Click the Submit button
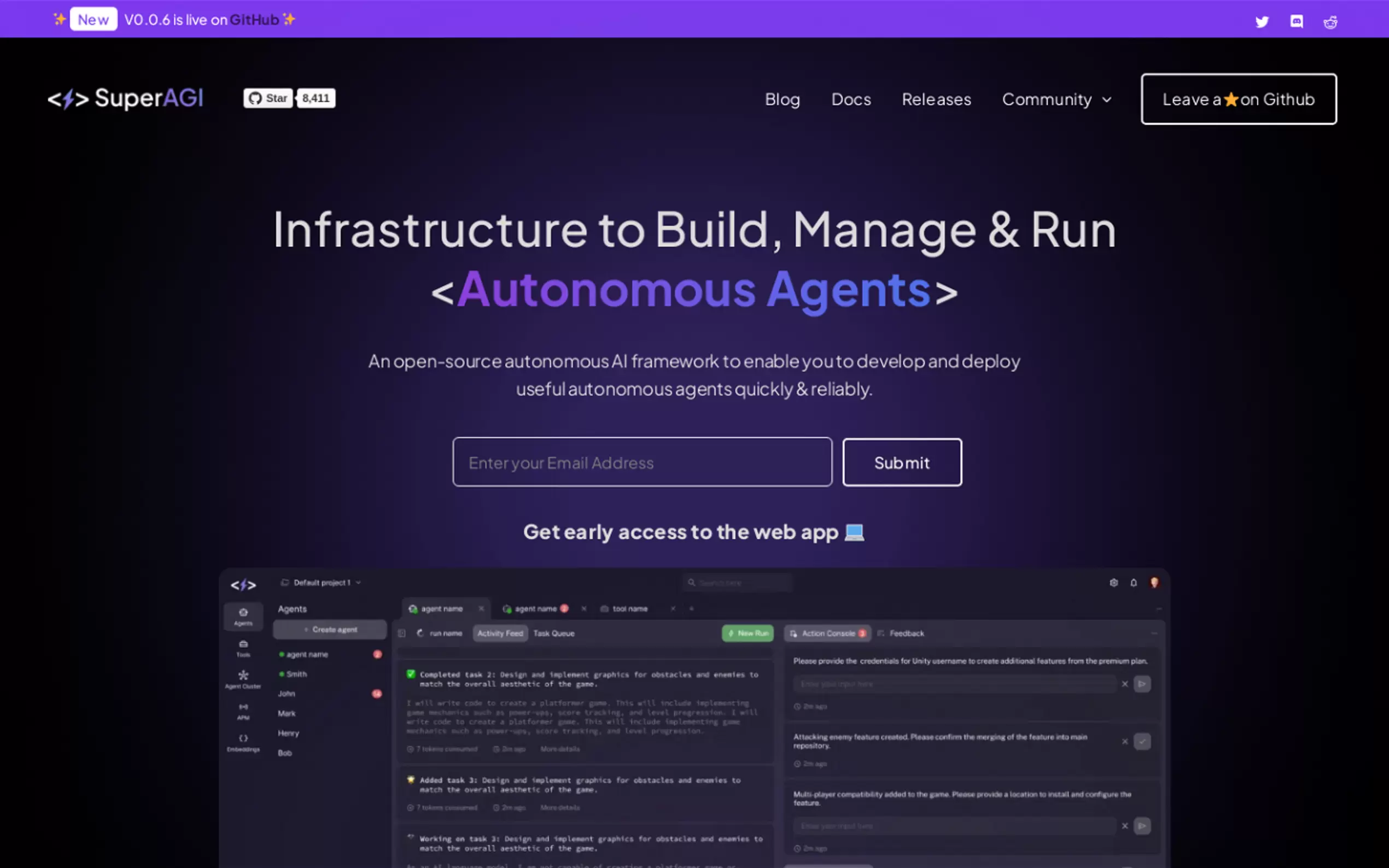Viewport: 1389px width, 868px height. (902, 462)
